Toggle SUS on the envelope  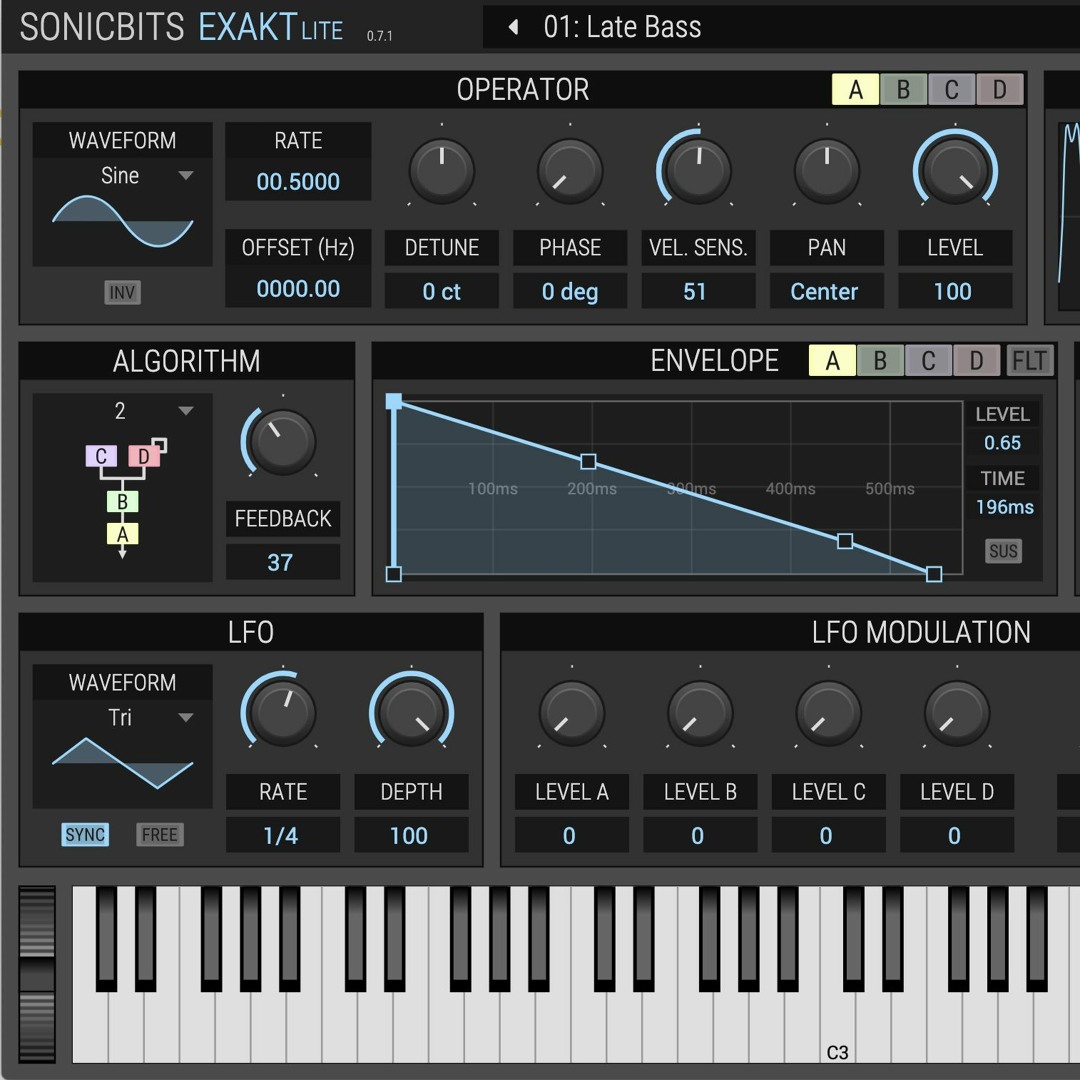(1003, 551)
